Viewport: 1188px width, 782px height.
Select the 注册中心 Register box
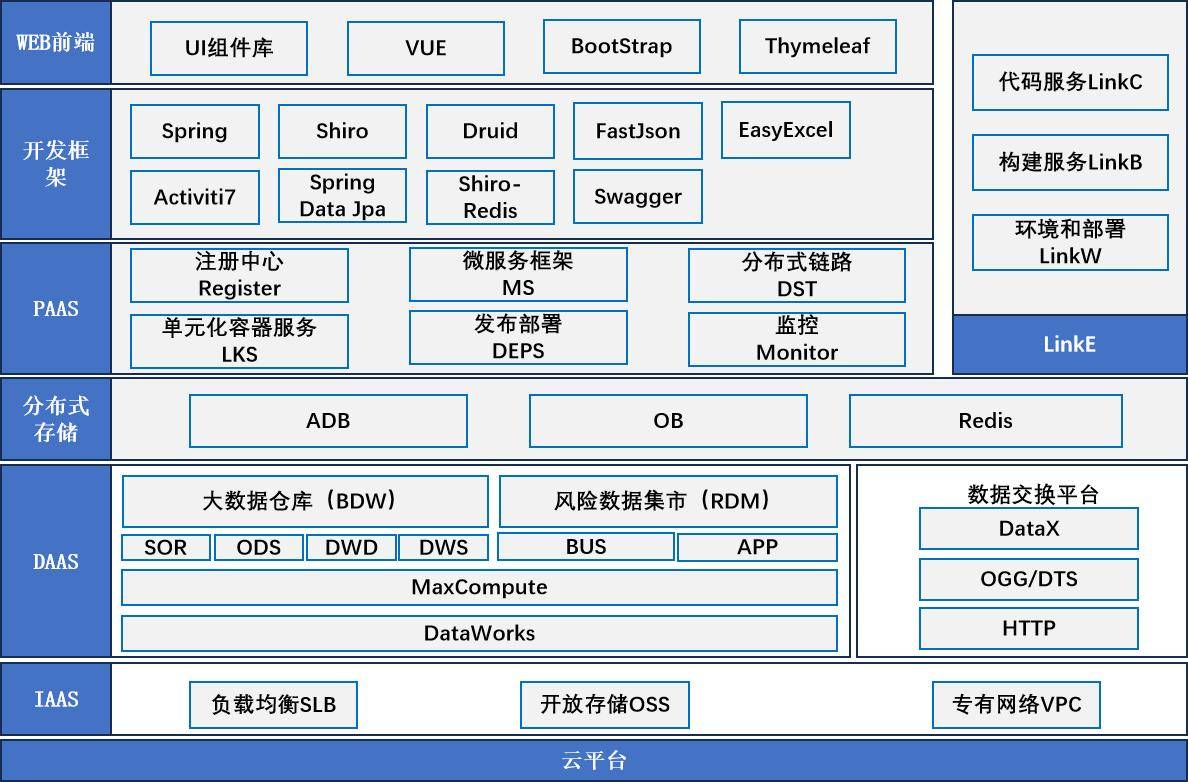pos(239,275)
